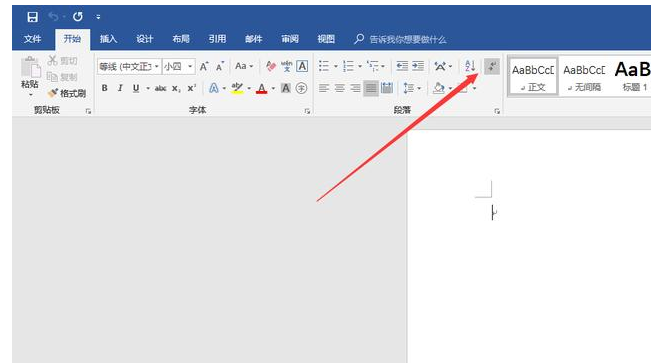Switch to the 布局 (Layout) tab
Image resolution: width=651 pixels, height=363 pixels.
click(x=181, y=39)
